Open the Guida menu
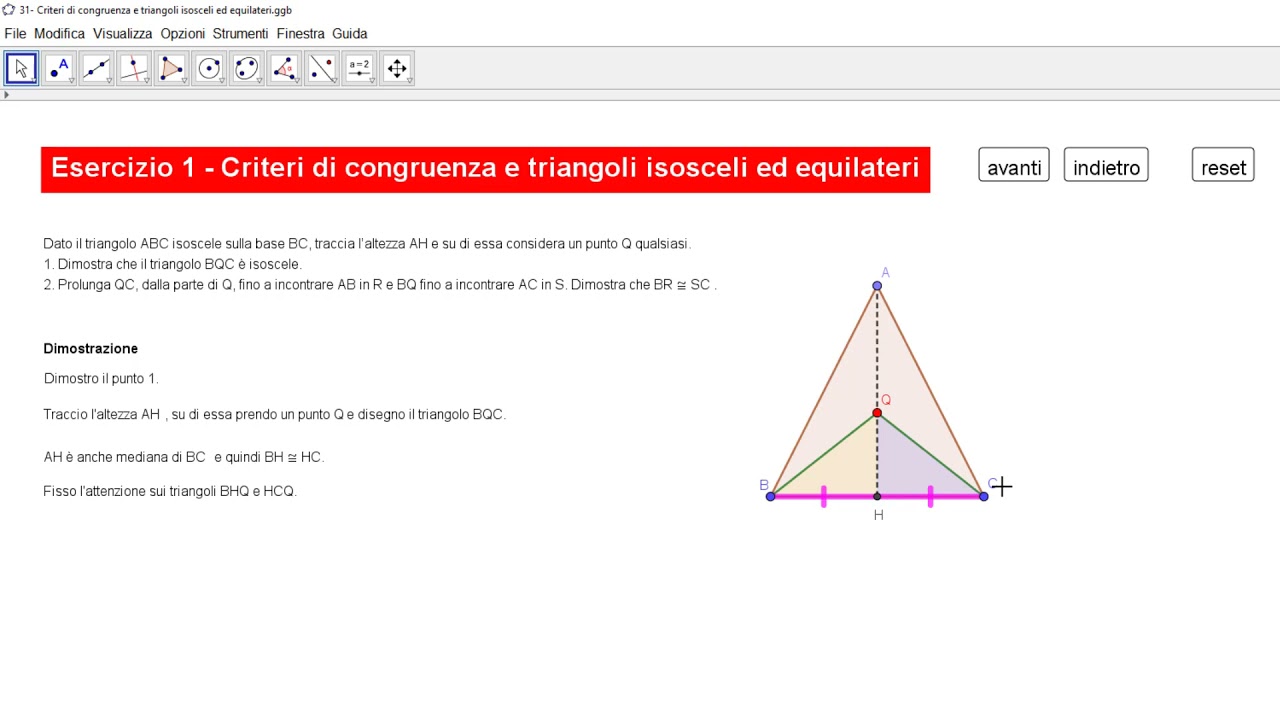 [350, 33]
